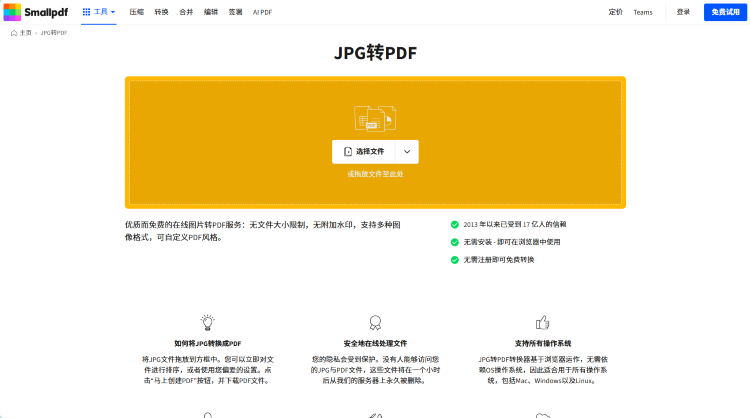
Task: Open the 合并 menu item
Action: pyautogui.click(x=186, y=12)
